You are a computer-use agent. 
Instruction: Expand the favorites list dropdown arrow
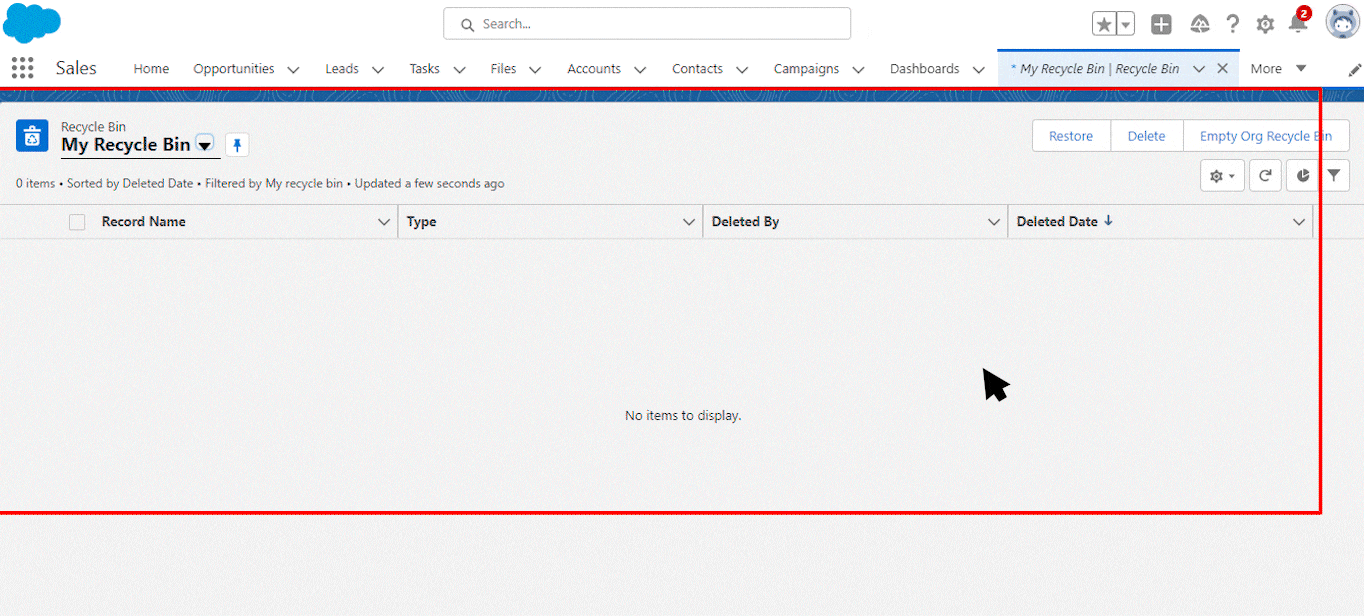point(1126,24)
